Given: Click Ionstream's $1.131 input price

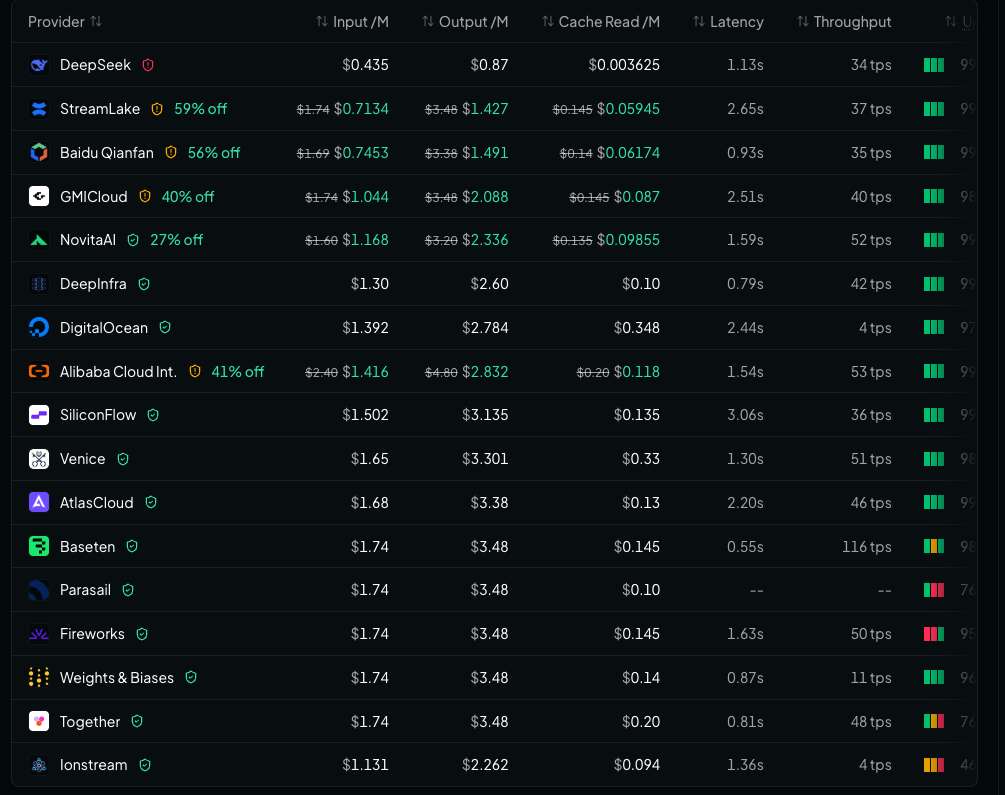Looking at the screenshot, I should pos(365,765).
